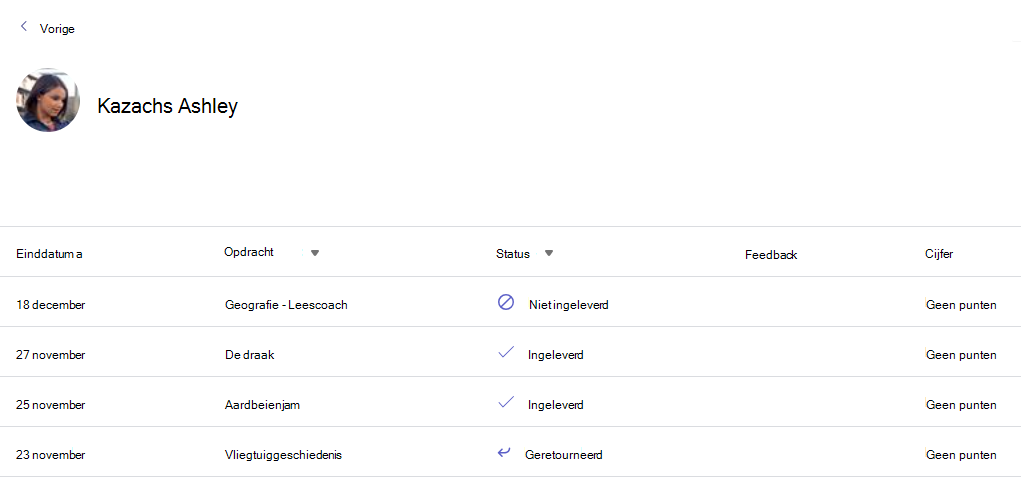The image size is (1021, 484).
Task: Click the Kazachs Ashley student name
Action: tap(167, 106)
